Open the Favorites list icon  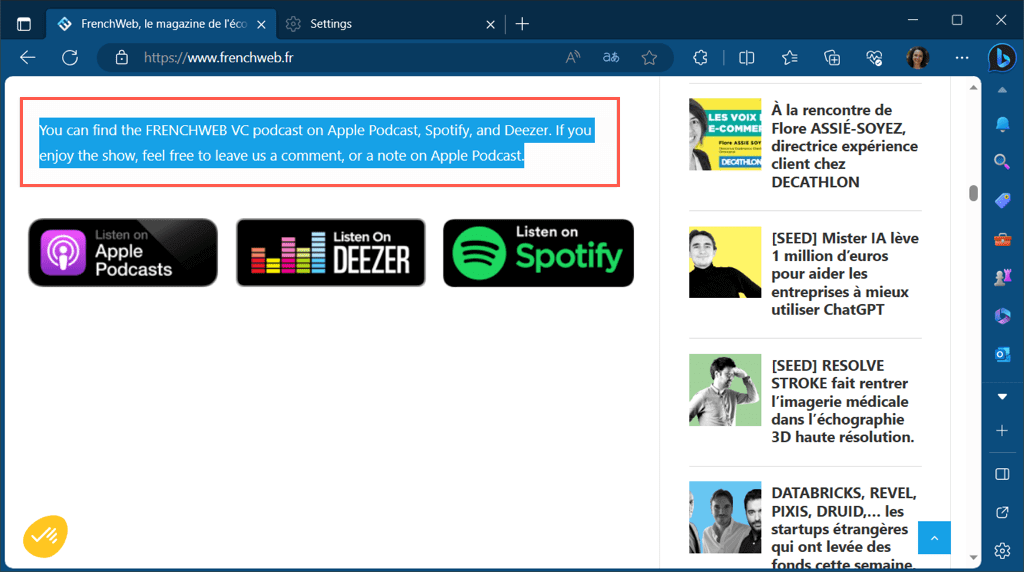789,58
